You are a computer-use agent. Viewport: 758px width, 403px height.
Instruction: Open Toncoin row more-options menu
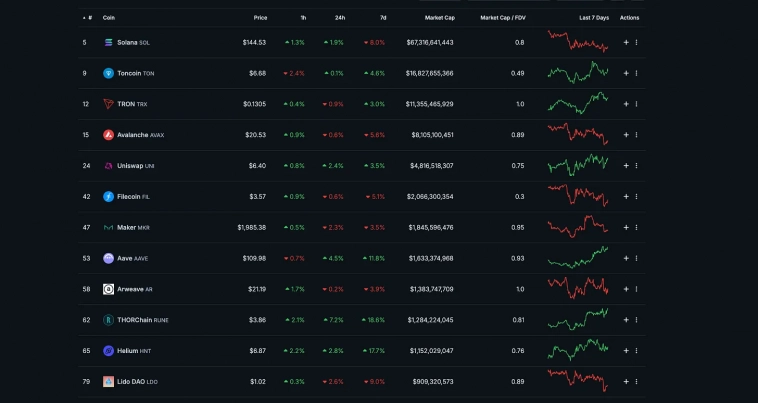[x=636, y=73]
